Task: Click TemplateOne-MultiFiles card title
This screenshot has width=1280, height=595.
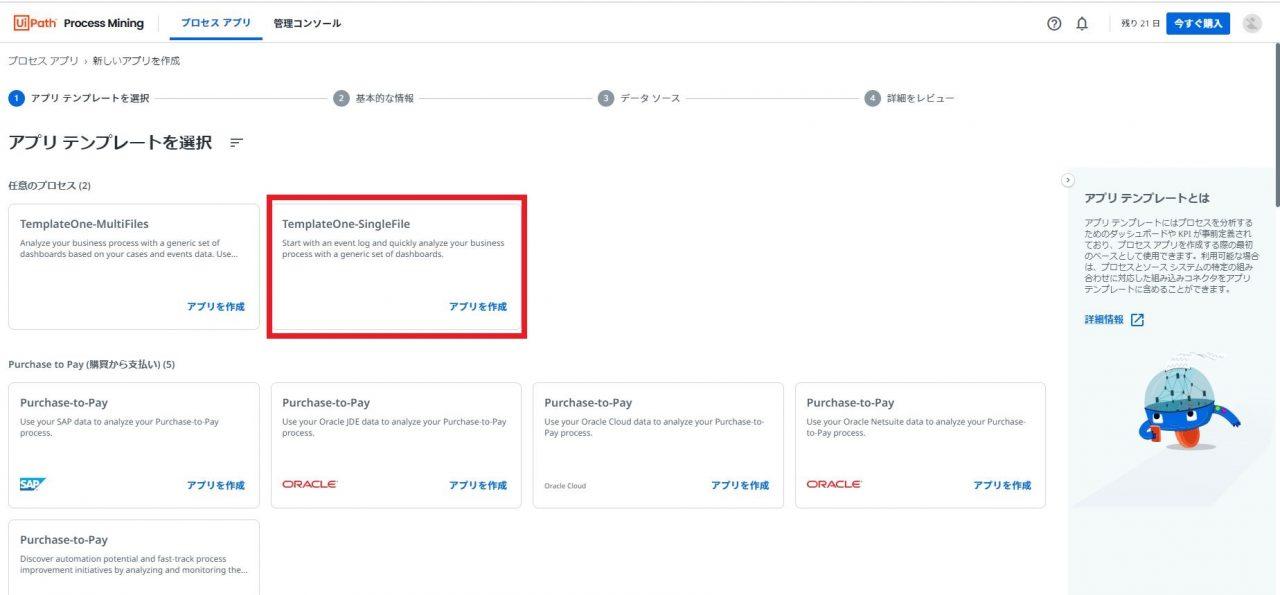Action: click(x=84, y=224)
